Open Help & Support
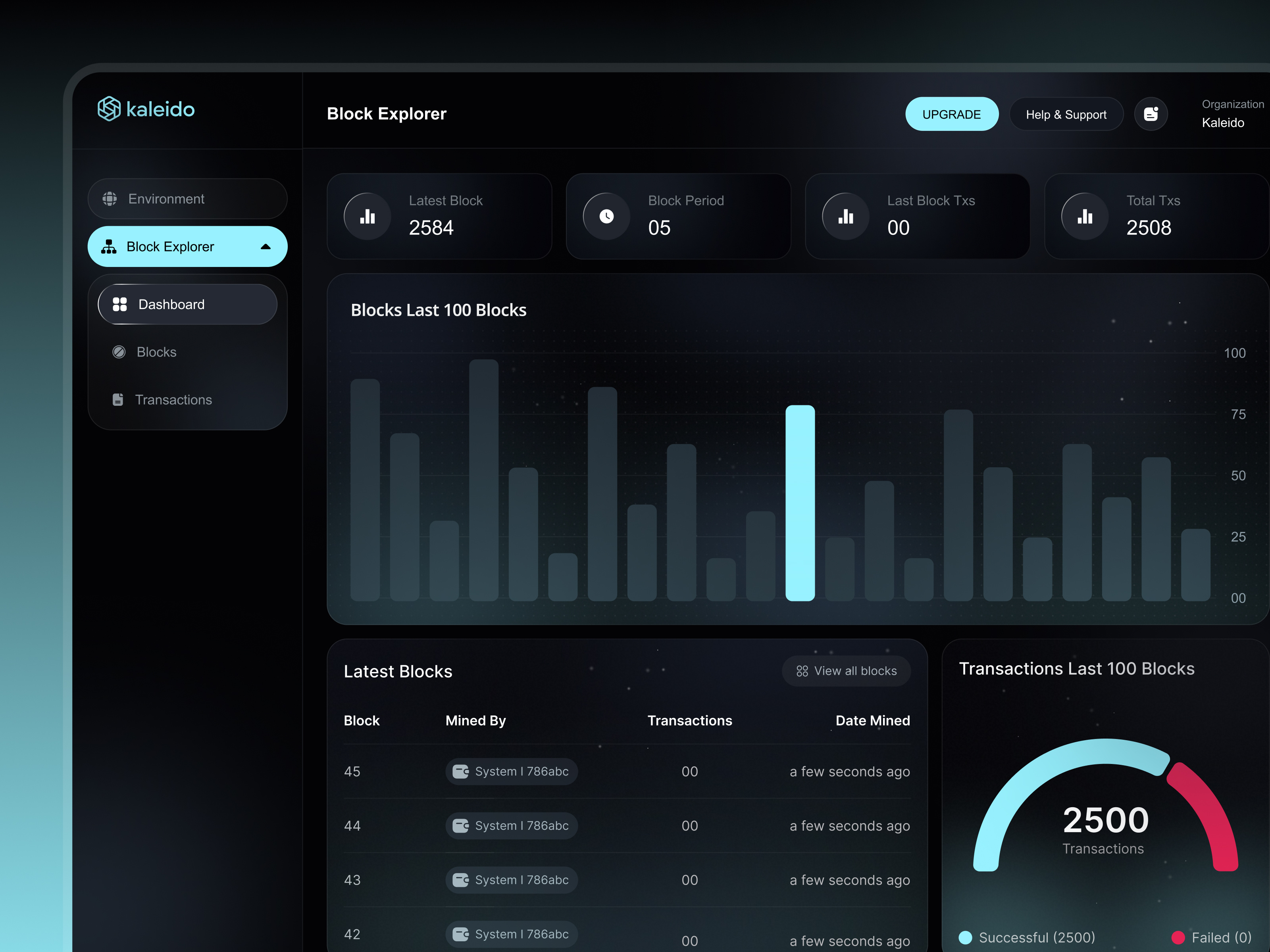The height and width of the screenshot is (952, 1270). tap(1067, 113)
